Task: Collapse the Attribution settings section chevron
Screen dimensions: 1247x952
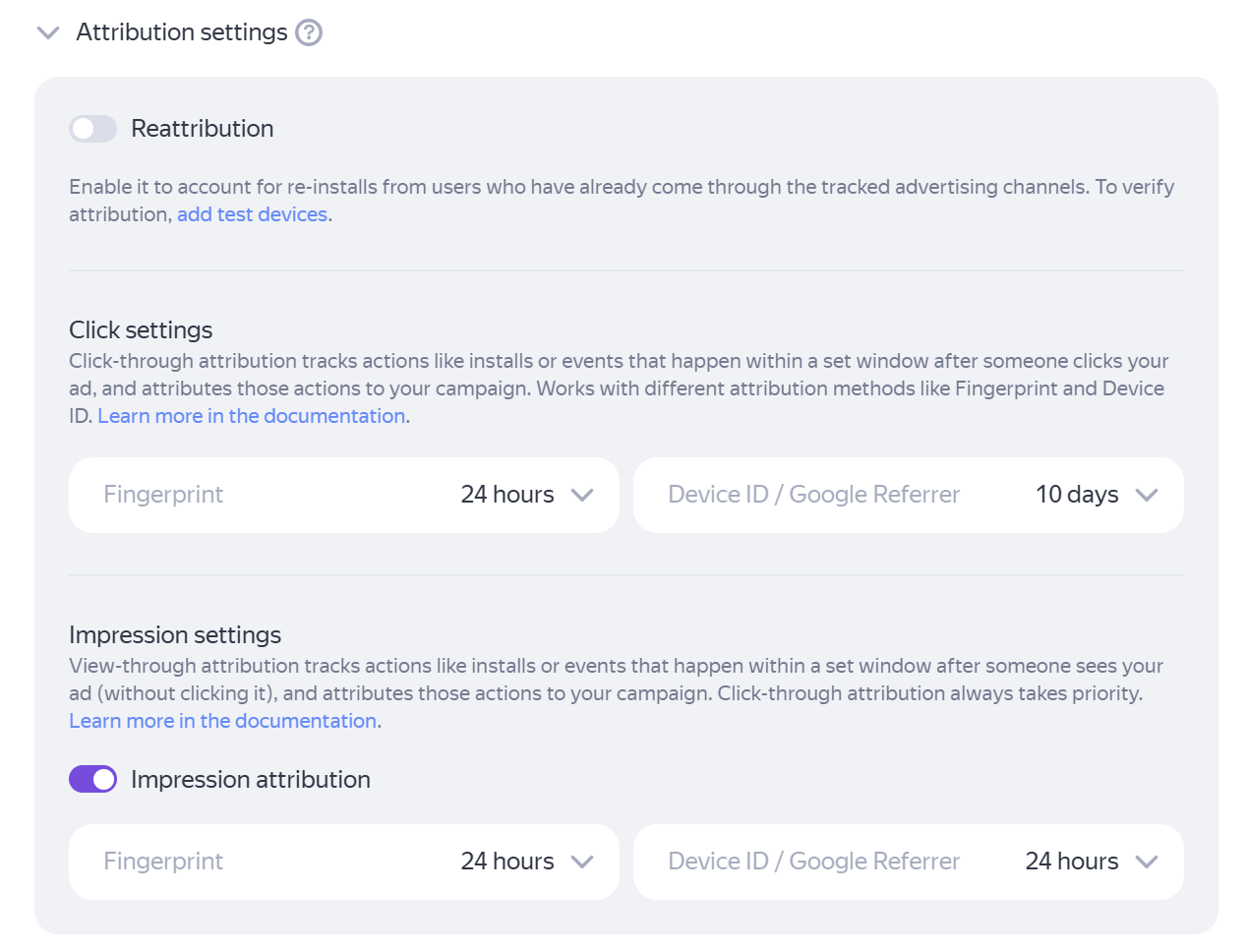Action: [47, 33]
